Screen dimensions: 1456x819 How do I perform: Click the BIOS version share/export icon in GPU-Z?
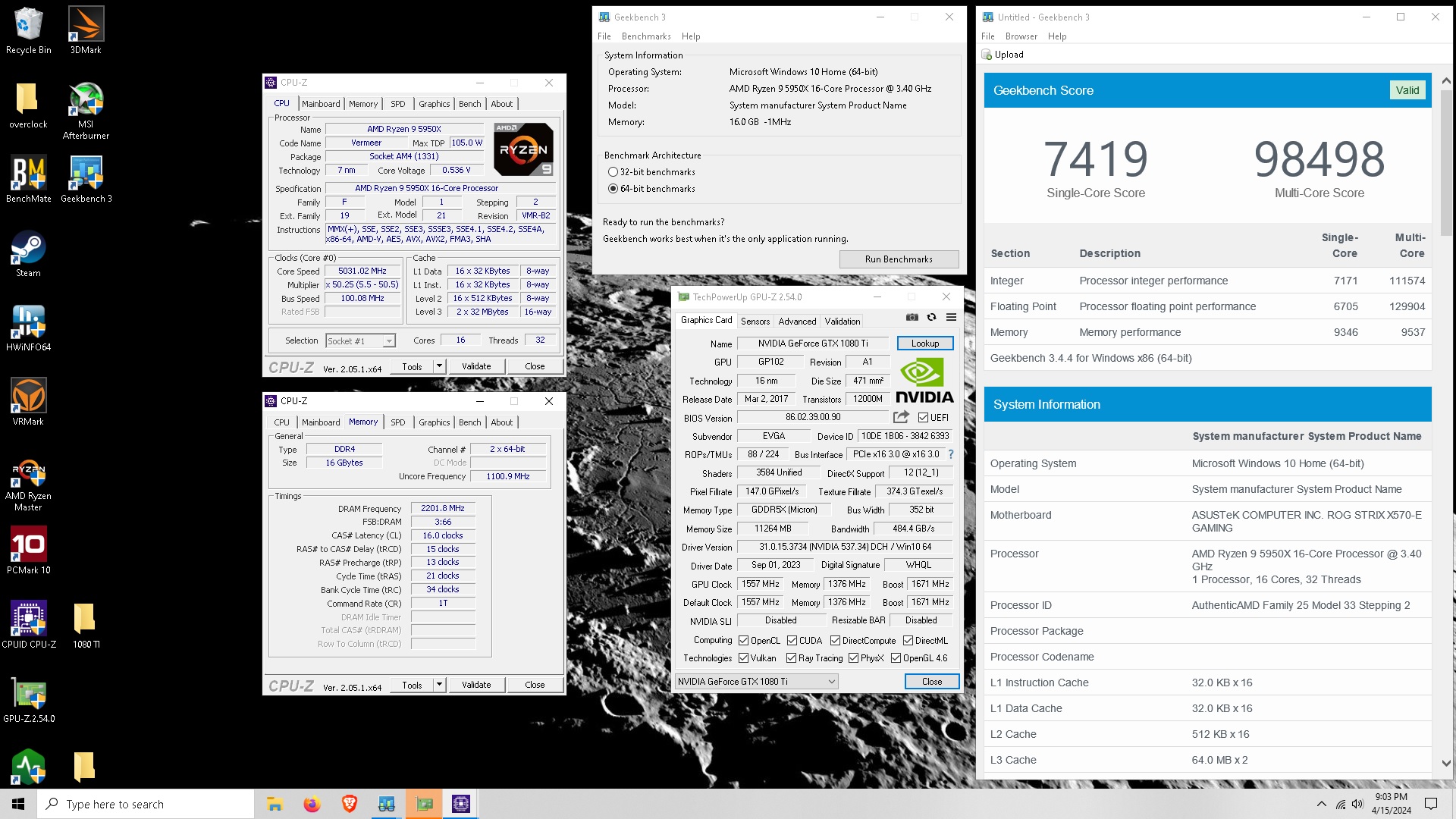click(x=901, y=417)
